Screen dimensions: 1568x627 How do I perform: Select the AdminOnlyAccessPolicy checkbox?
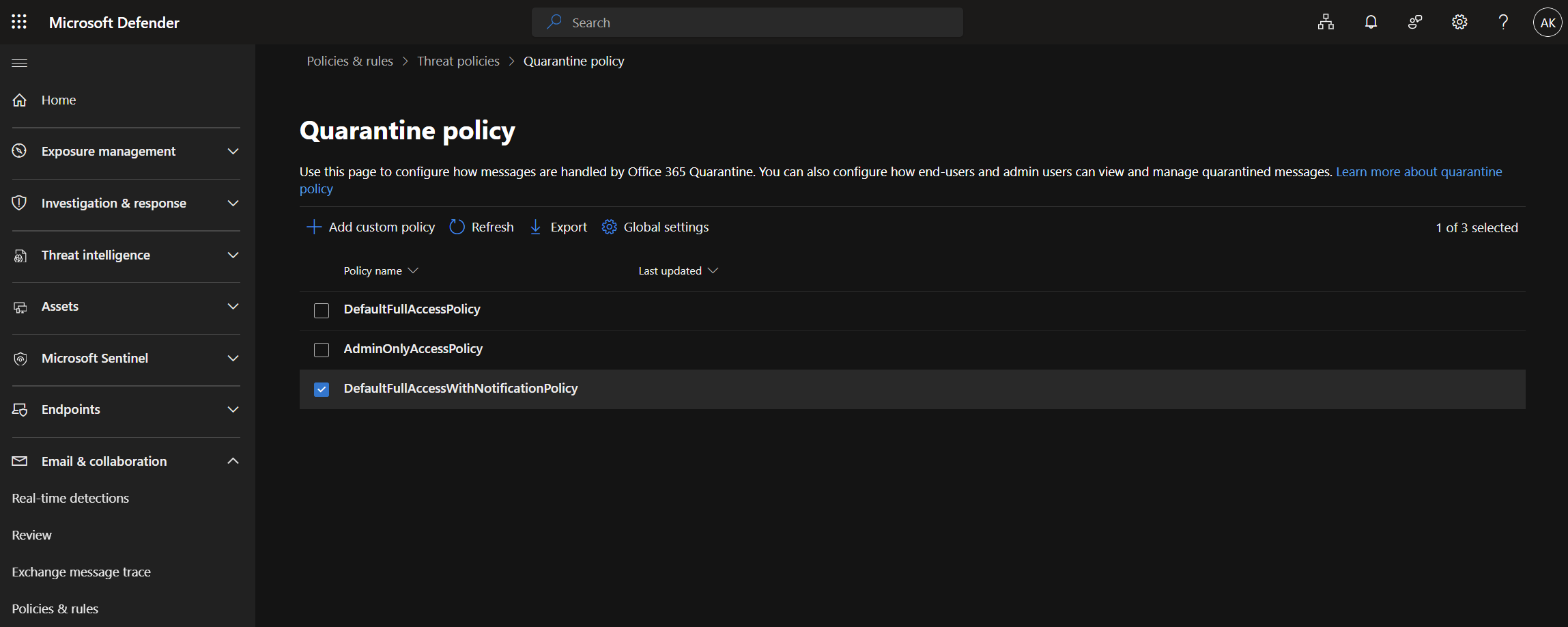click(x=322, y=350)
